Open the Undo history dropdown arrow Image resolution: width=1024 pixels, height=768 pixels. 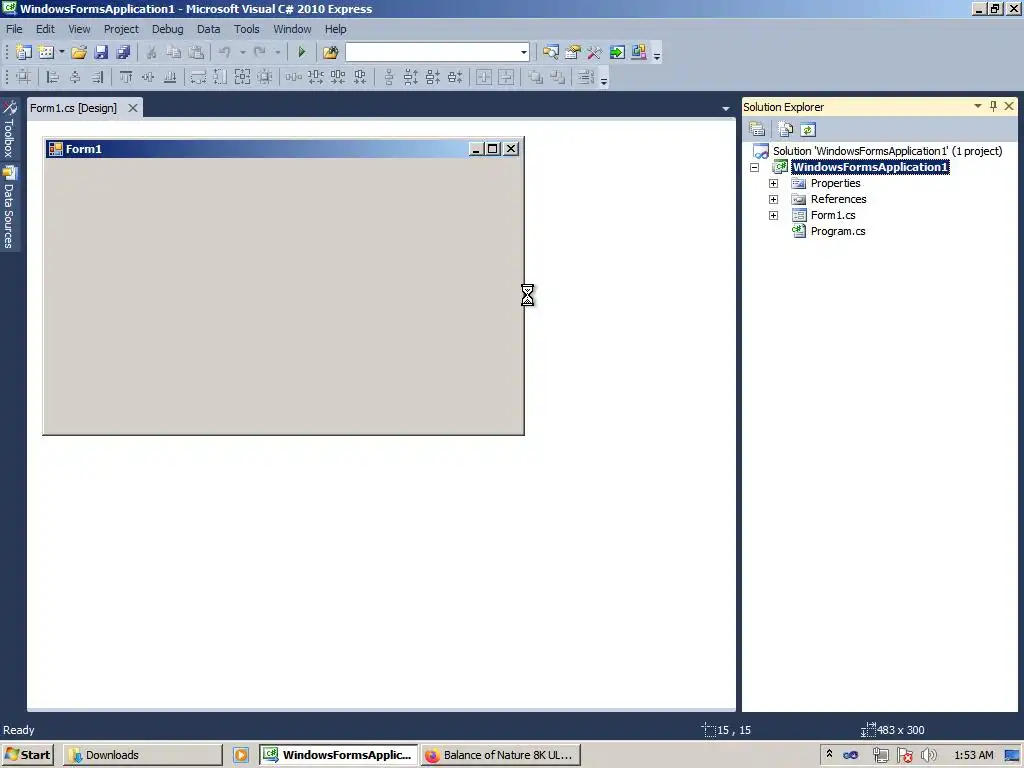pos(242,52)
